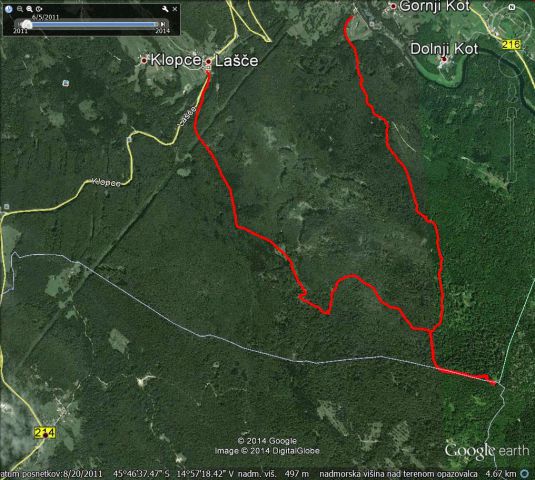Click the Klopce road name label
535x480 pixels.
(106, 183)
